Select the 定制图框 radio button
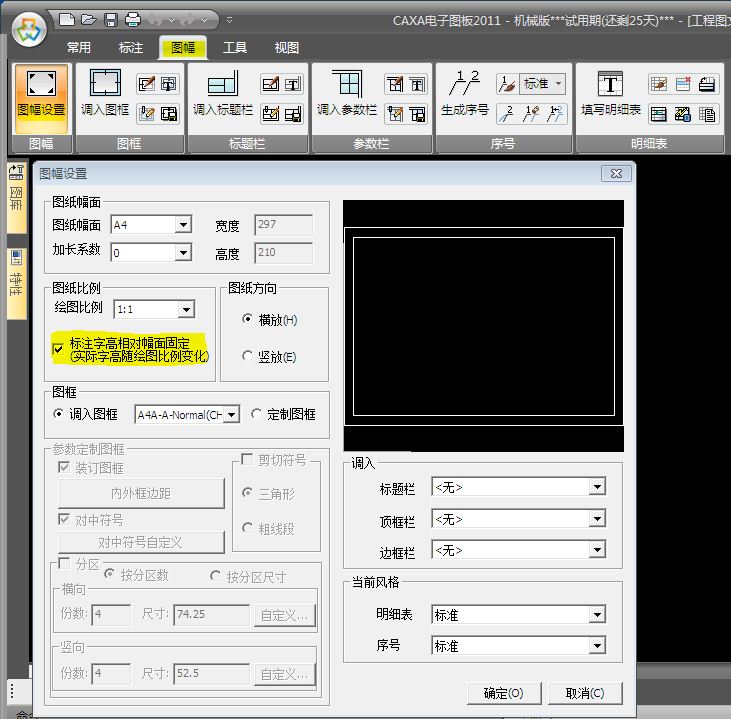 point(257,414)
